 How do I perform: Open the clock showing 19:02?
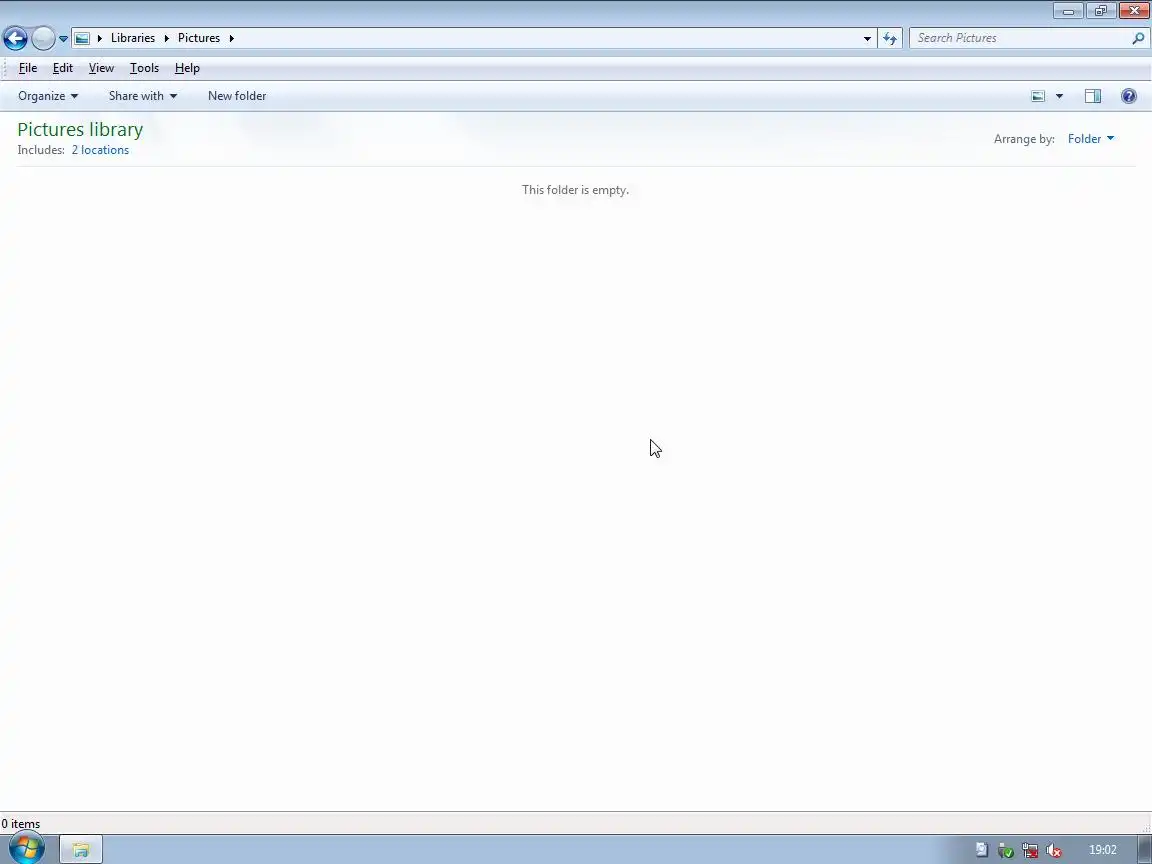click(1103, 850)
